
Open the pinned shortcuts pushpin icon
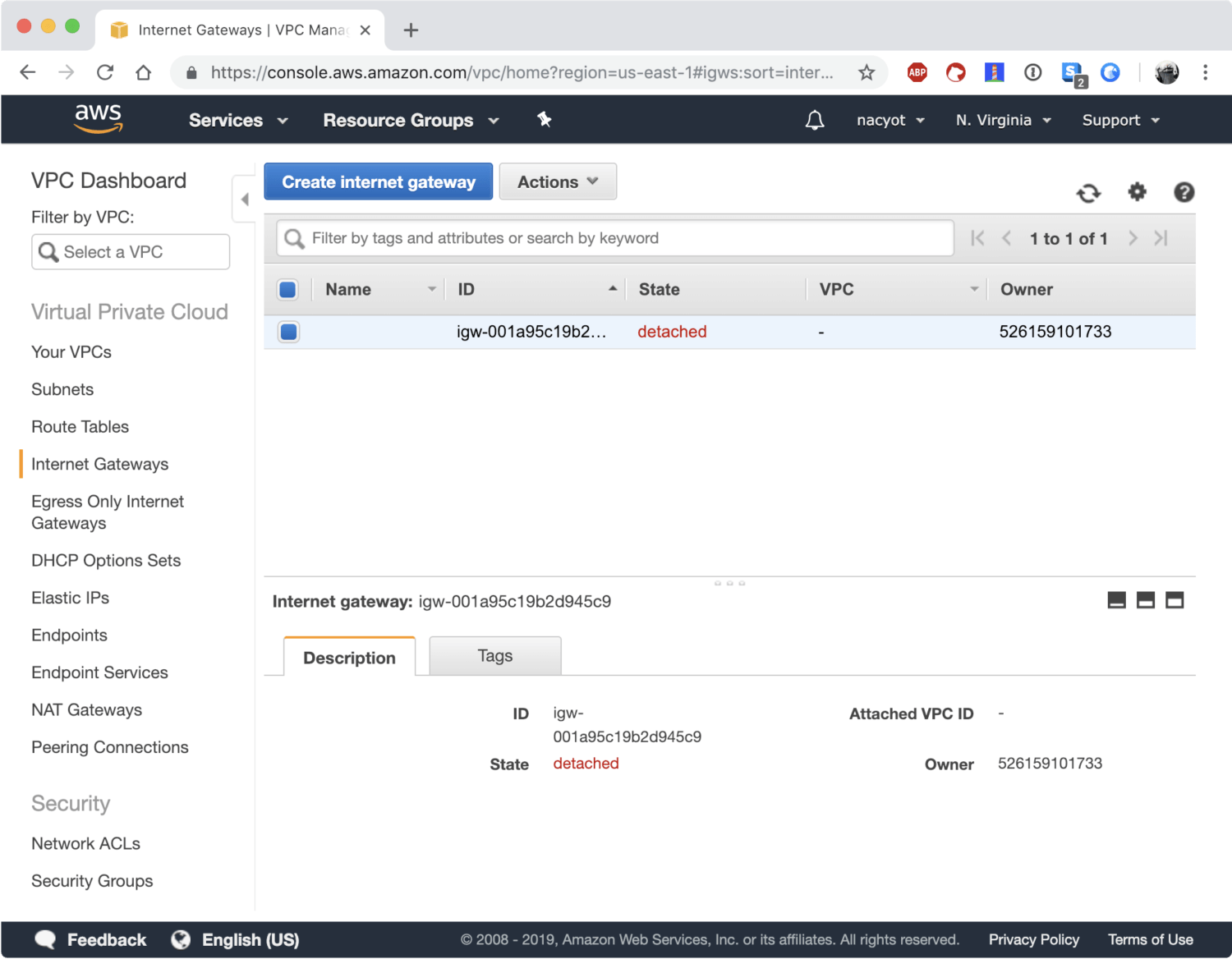point(544,120)
